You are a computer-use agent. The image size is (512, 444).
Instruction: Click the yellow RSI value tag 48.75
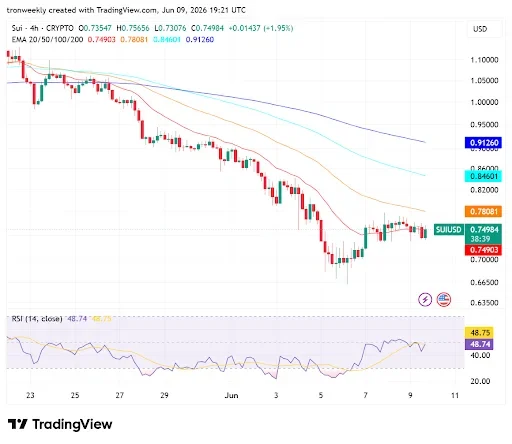click(479, 333)
